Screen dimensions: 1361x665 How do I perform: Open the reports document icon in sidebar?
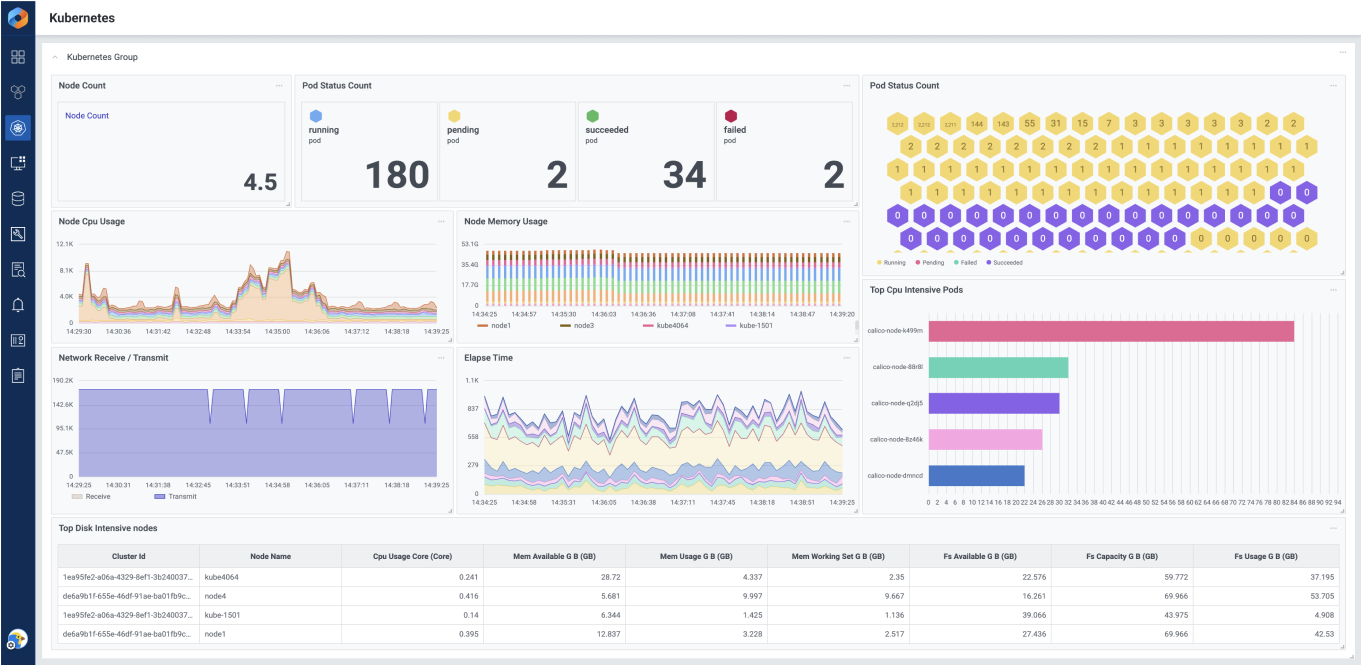(17, 375)
